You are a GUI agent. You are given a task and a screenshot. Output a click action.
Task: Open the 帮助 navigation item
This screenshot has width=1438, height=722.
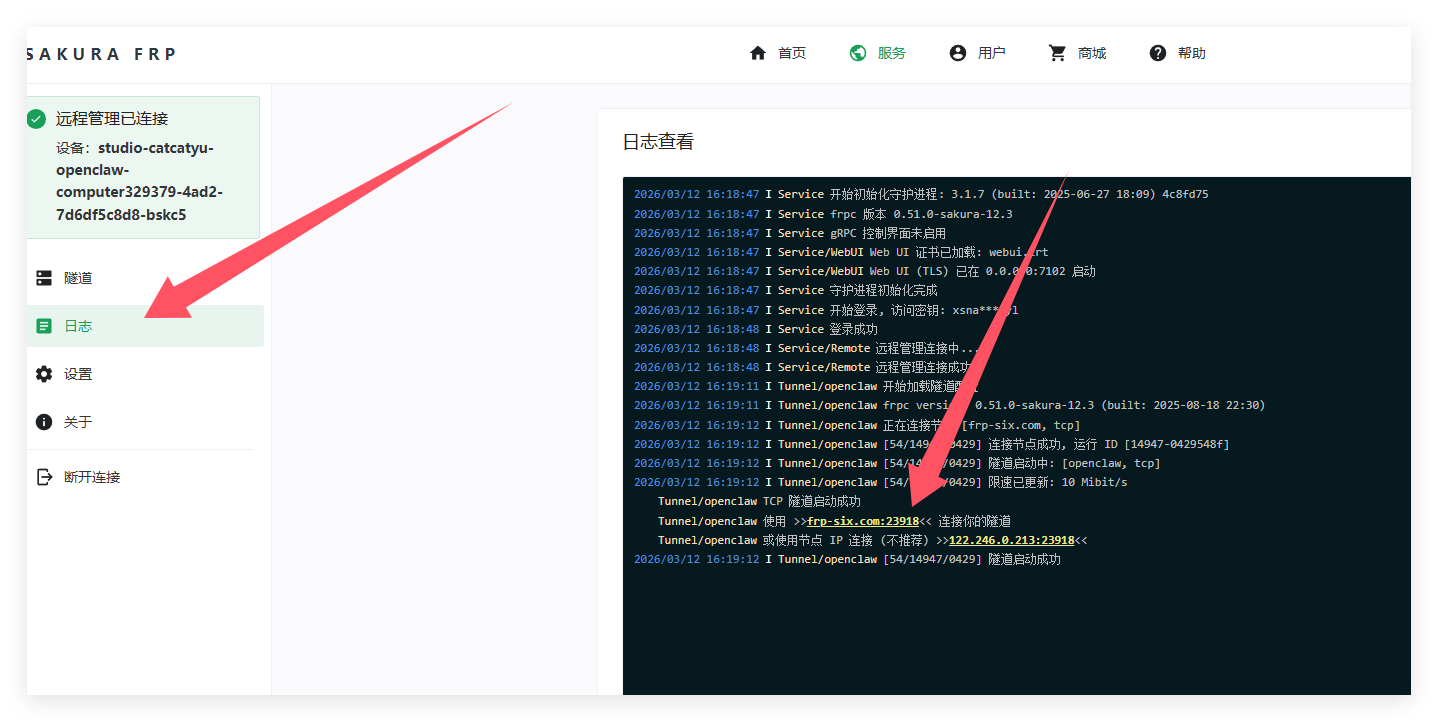pos(1177,53)
